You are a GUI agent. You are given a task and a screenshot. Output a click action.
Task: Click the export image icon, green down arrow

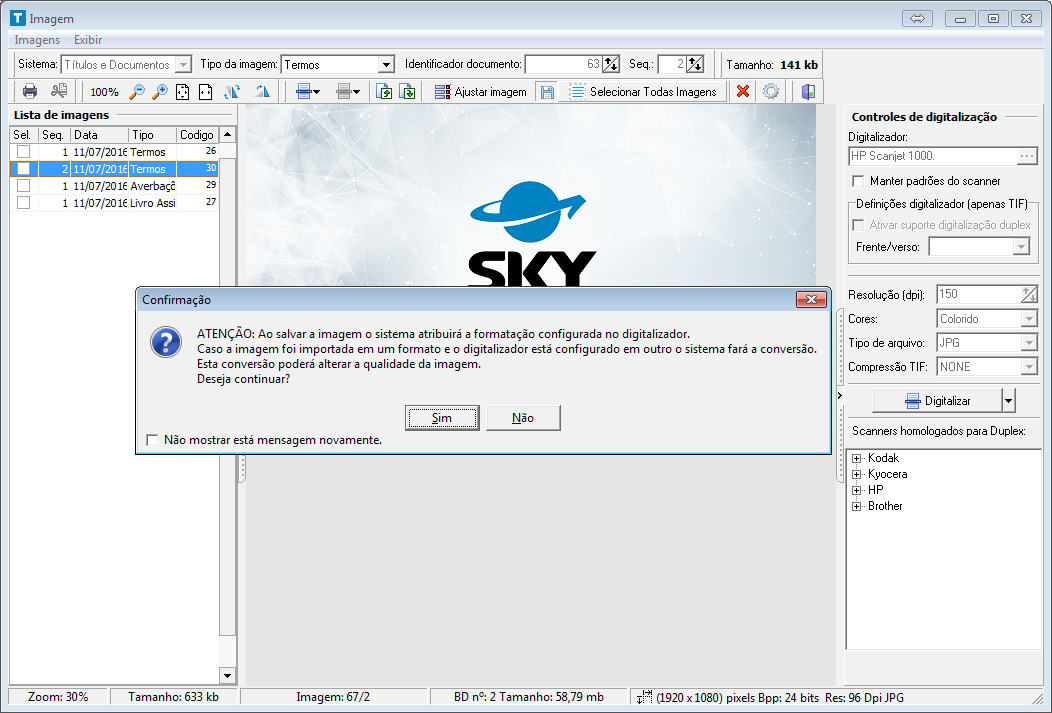[x=407, y=91]
